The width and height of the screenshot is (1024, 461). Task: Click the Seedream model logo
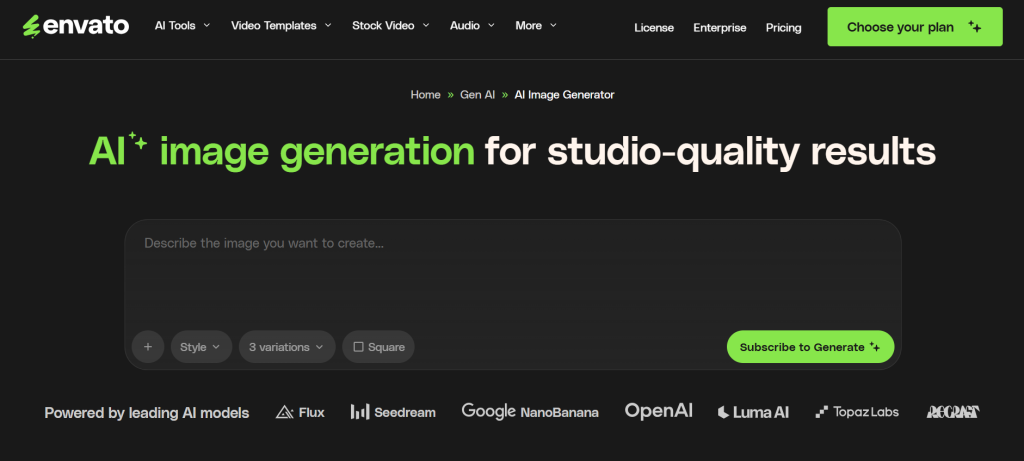coord(393,411)
